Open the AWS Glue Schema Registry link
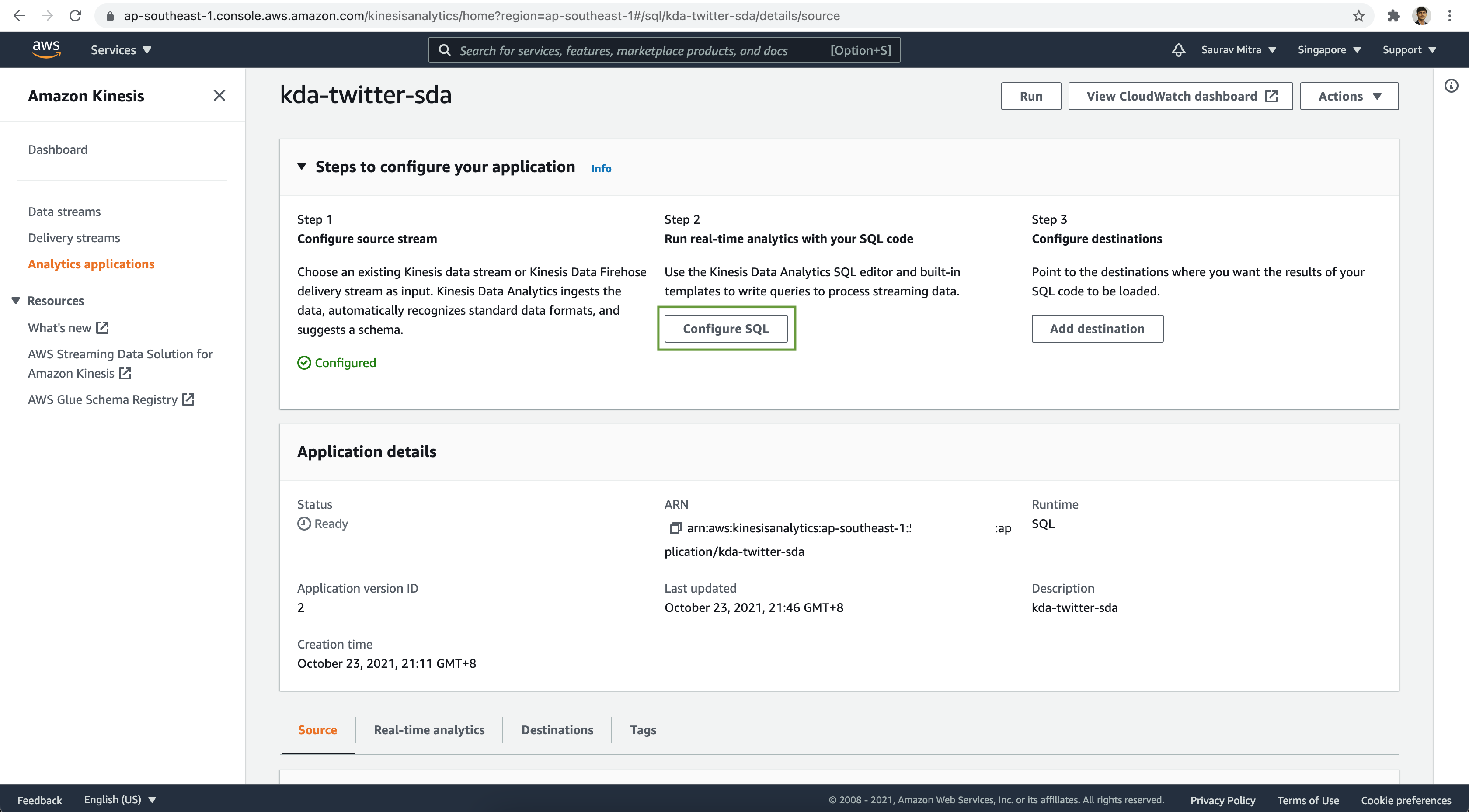The height and width of the screenshot is (812, 1469). [x=111, y=400]
